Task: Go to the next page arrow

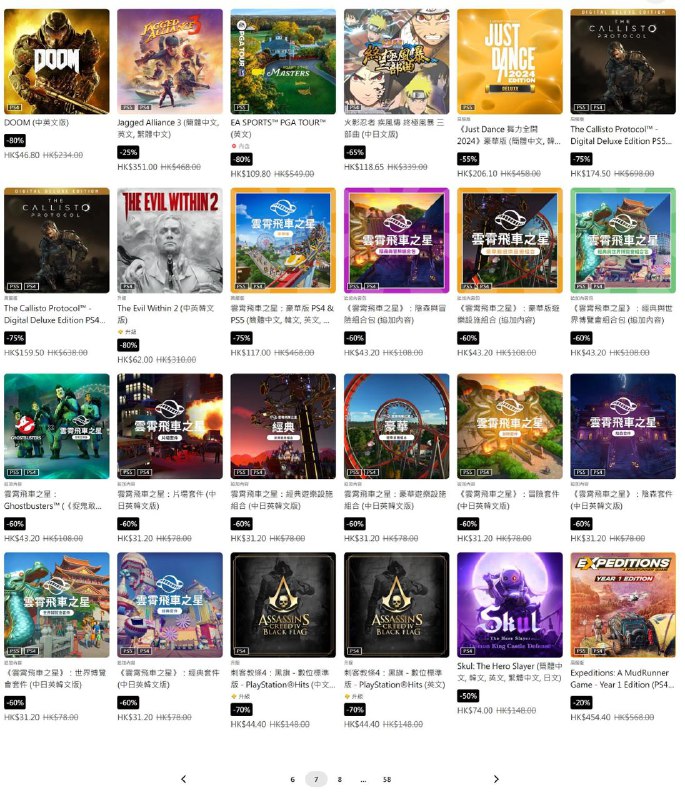Action: tap(496, 779)
